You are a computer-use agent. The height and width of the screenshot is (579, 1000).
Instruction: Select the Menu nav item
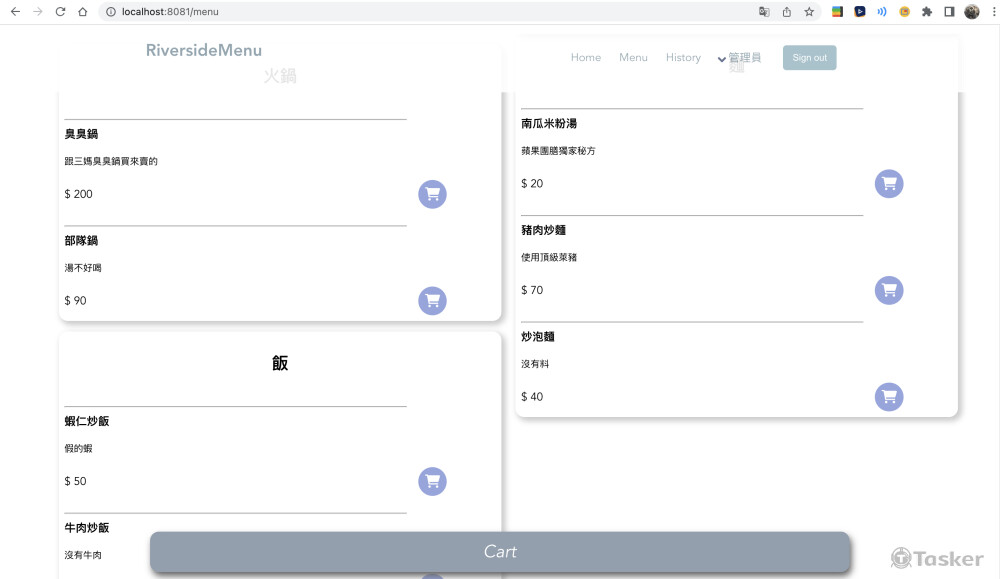click(x=633, y=58)
